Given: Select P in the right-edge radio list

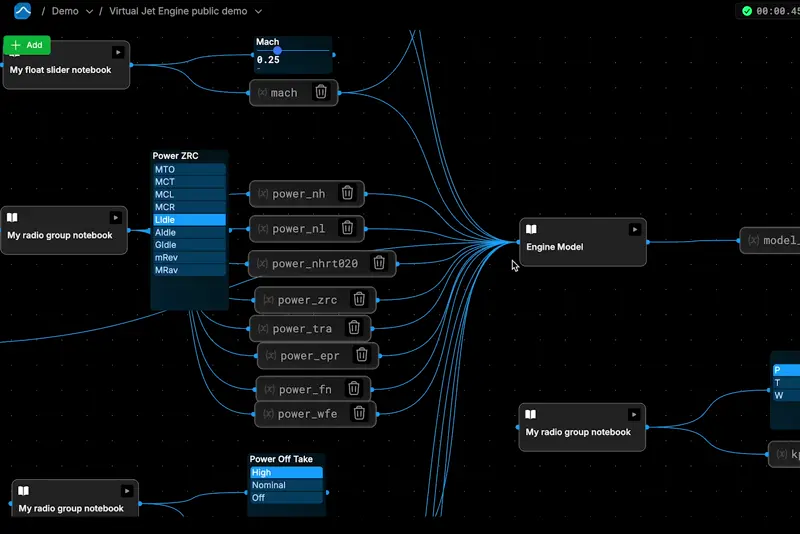Looking at the screenshot, I should pos(786,370).
